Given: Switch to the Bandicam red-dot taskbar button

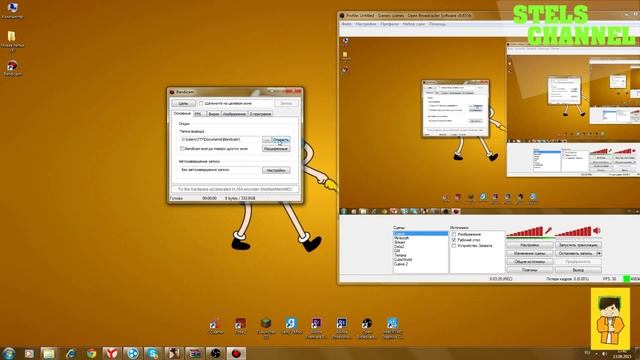Looking at the screenshot, I should coord(236,353).
